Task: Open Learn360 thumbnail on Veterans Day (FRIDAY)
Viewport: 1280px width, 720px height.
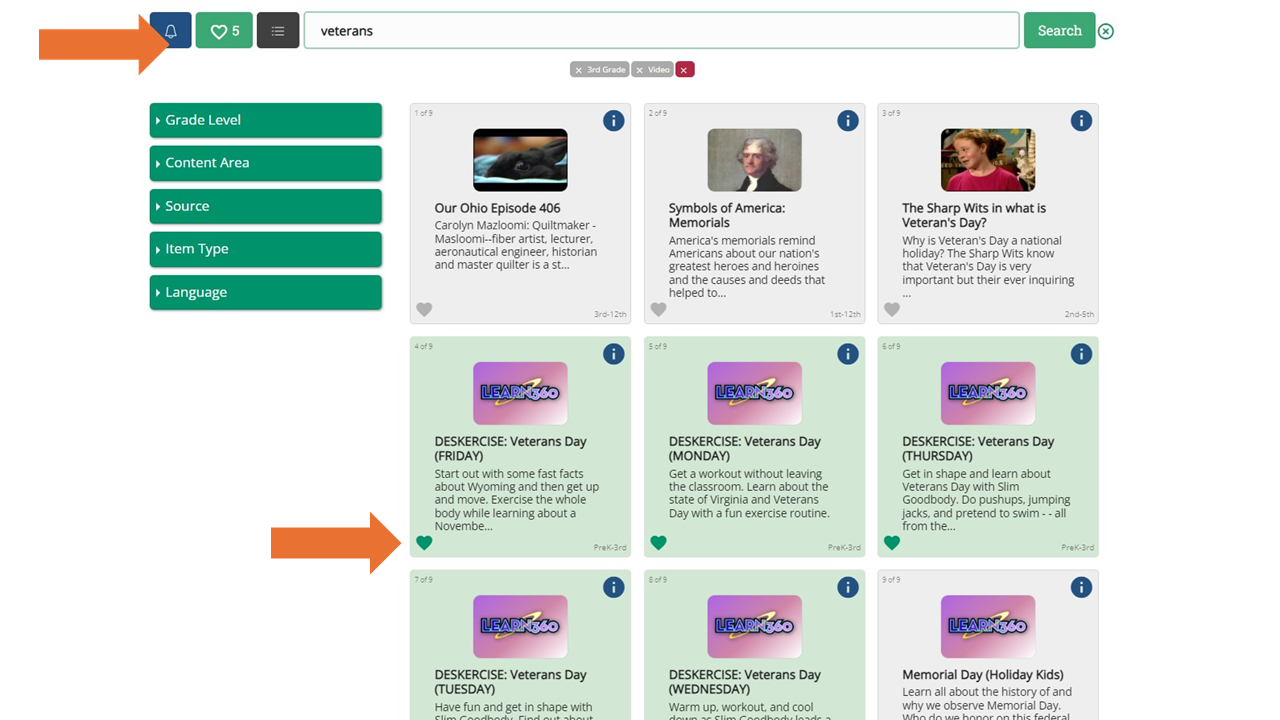Action: pyautogui.click(x=520, y=393)
